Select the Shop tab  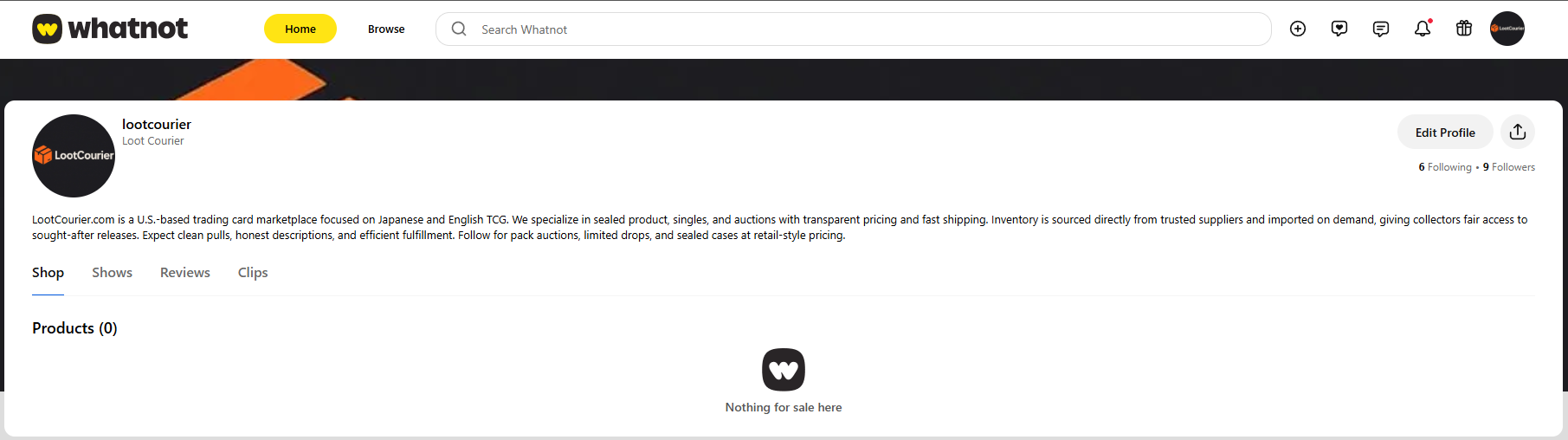[48, 273]
